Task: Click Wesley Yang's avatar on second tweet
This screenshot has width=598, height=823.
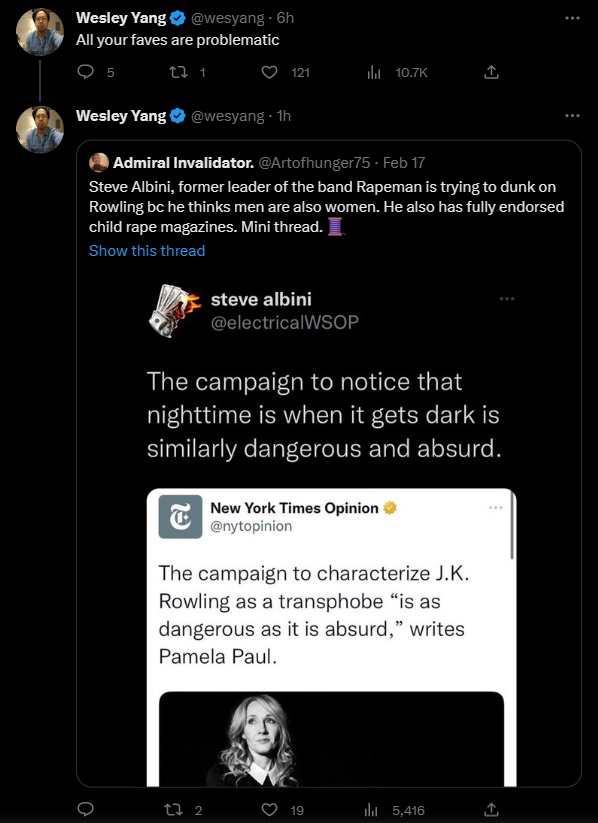Action: 39,129
